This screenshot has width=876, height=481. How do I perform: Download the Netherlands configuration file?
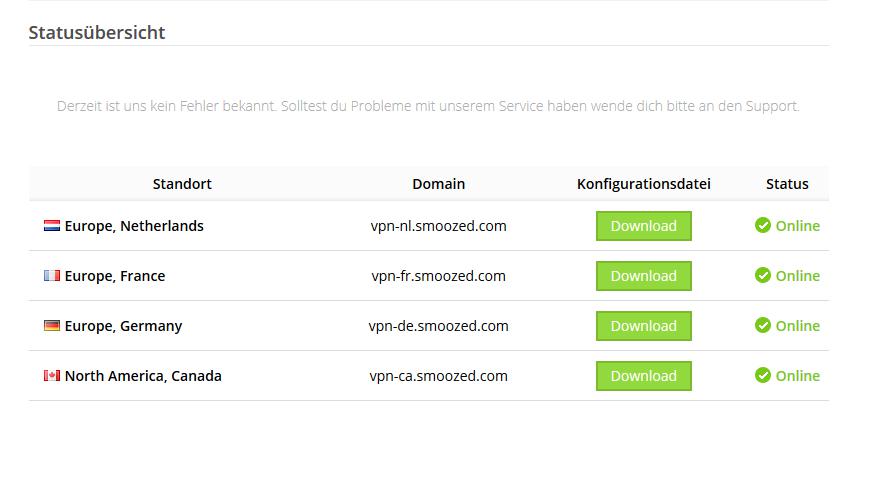click(x=644, y=226)
